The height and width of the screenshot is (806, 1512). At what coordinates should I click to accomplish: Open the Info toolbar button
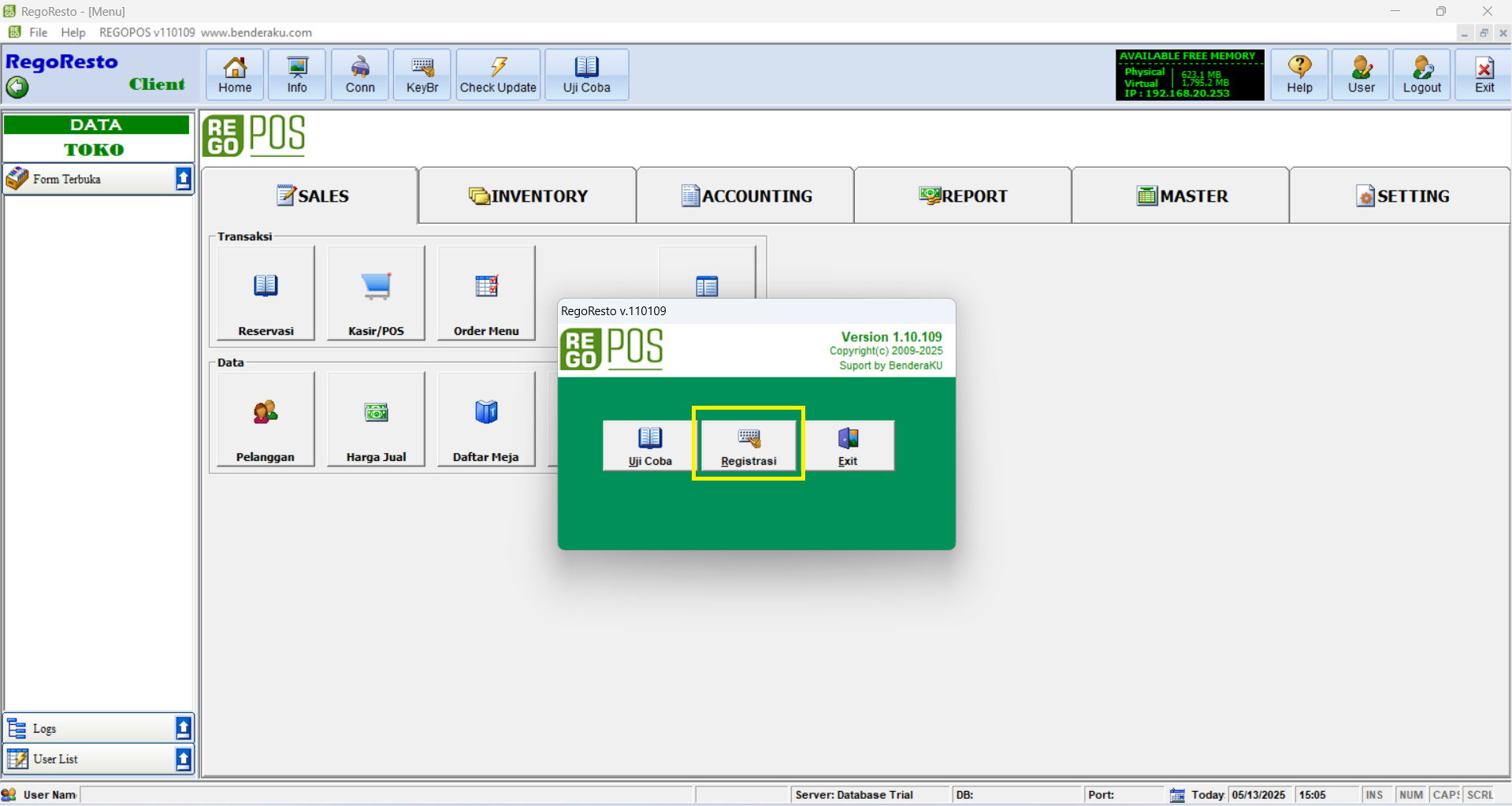pyautogui.click(x=297, y=74)
